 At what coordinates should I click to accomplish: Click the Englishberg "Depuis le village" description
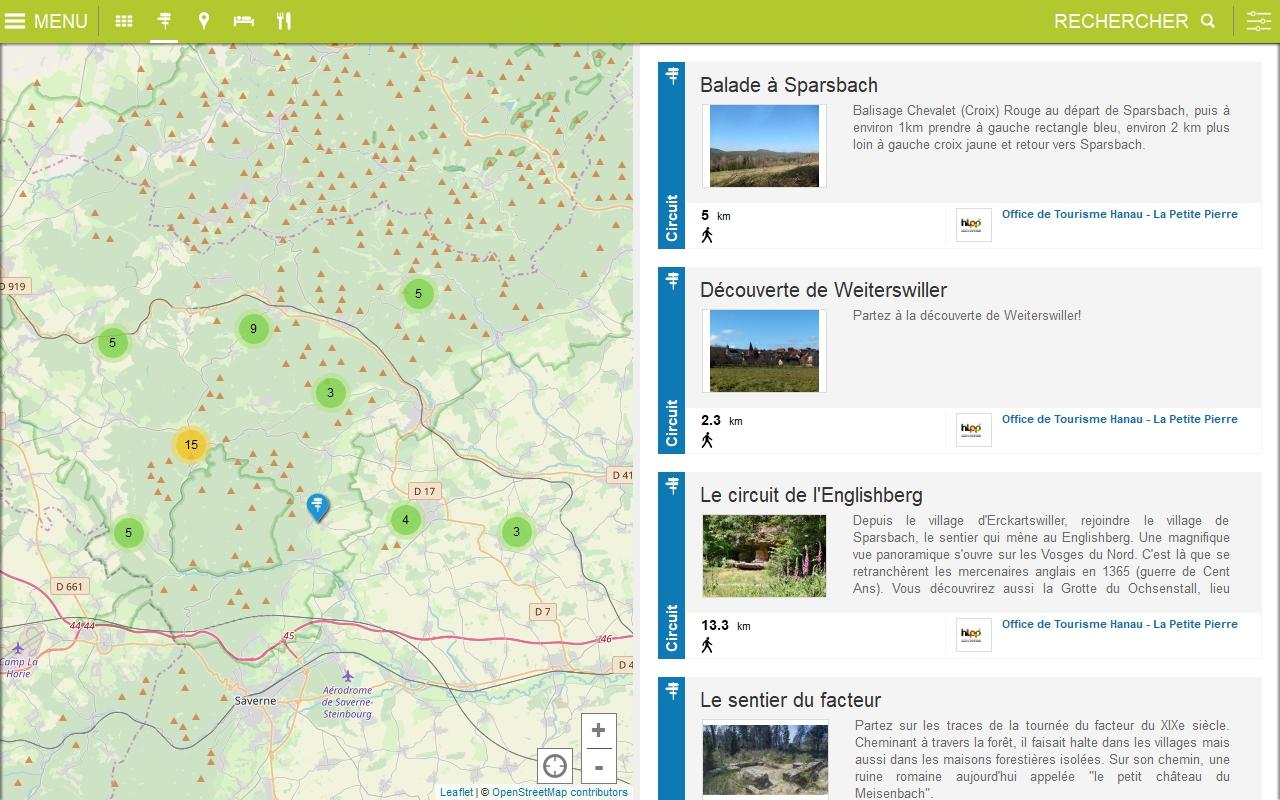click(1041, 555)
